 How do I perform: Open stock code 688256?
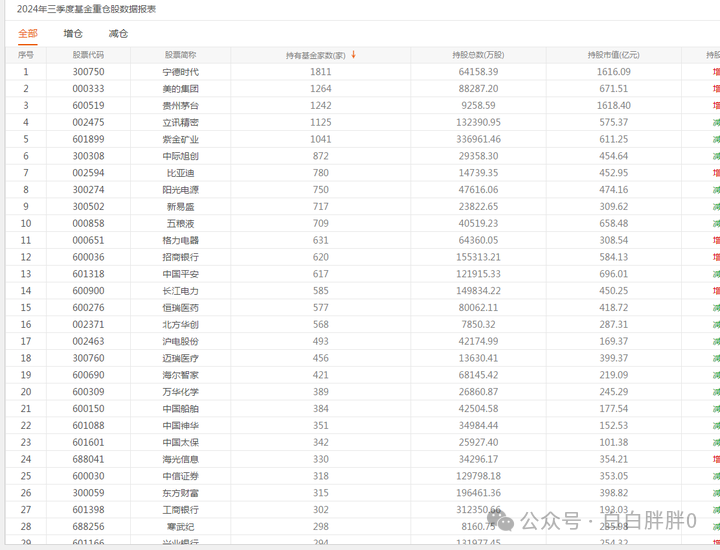click(x=88, y=527)
